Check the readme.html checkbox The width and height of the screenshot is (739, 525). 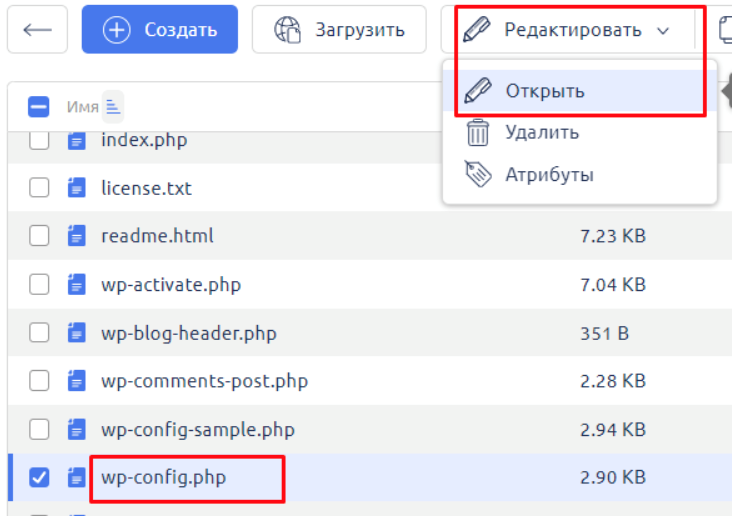[39, 236]
